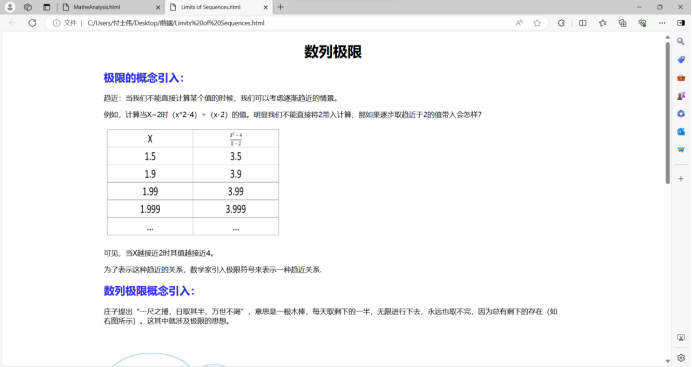The width and height of the screenshot is (692, 367).
Task: Click the paragraph starting with 例如
Action: click(292, 115)
